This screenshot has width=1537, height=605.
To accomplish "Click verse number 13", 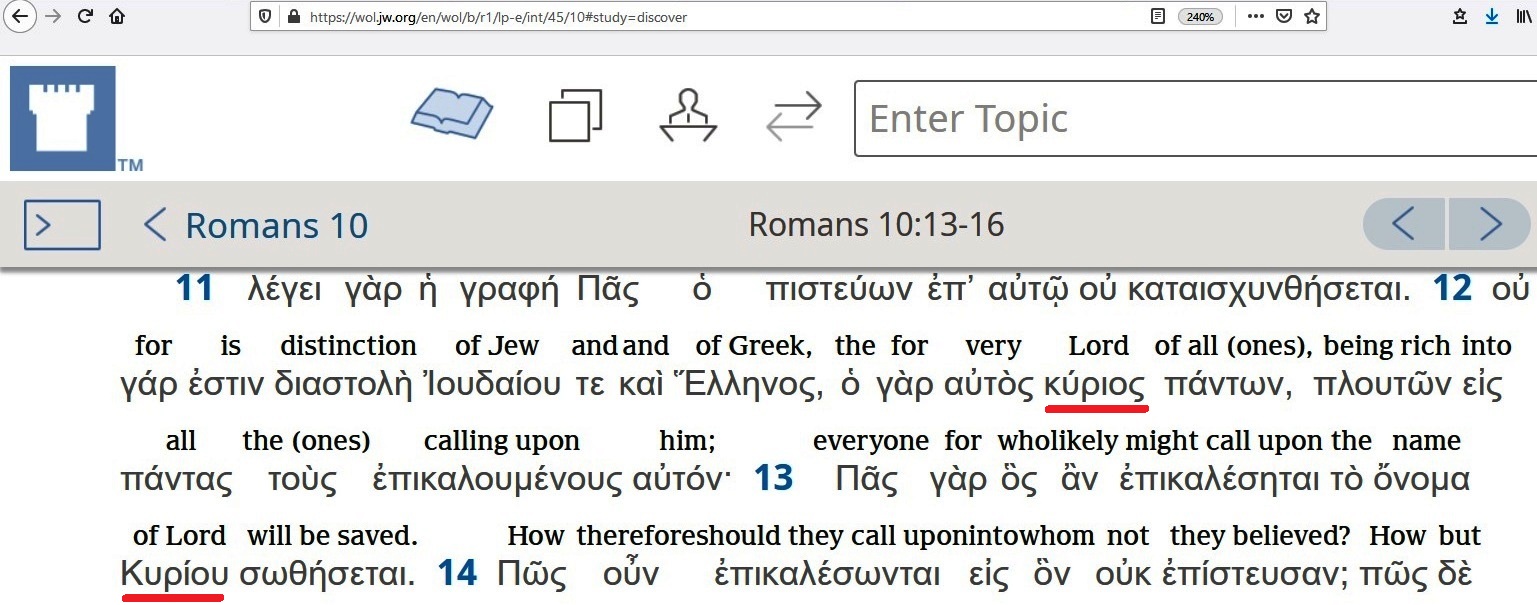I will click(773, 479).
